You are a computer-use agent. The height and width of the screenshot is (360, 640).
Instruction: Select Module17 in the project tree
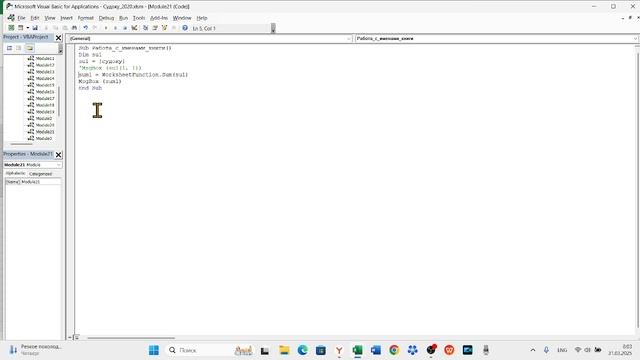click(44, 98)
